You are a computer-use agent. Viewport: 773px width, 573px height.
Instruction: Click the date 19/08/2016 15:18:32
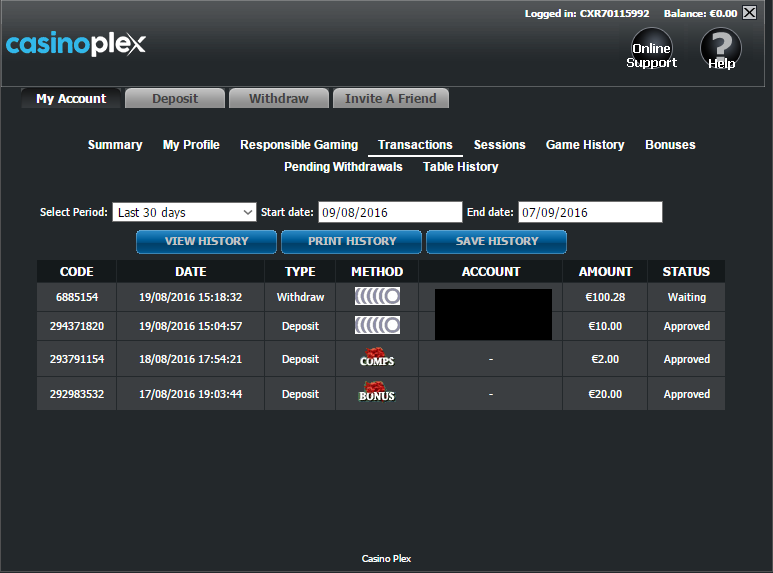click(190, 297)
